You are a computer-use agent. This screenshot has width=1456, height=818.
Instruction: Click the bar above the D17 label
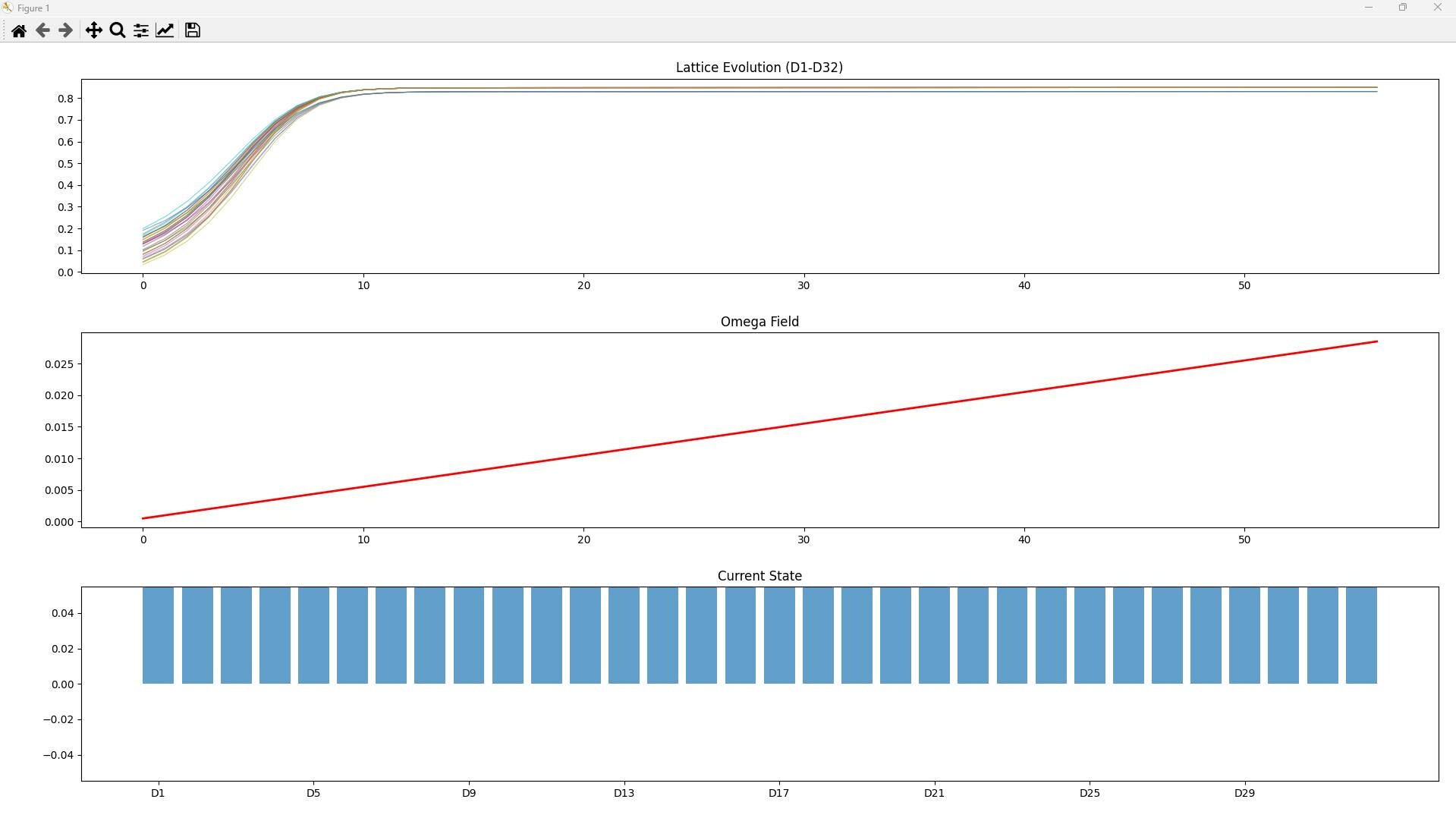pos(779,635)
